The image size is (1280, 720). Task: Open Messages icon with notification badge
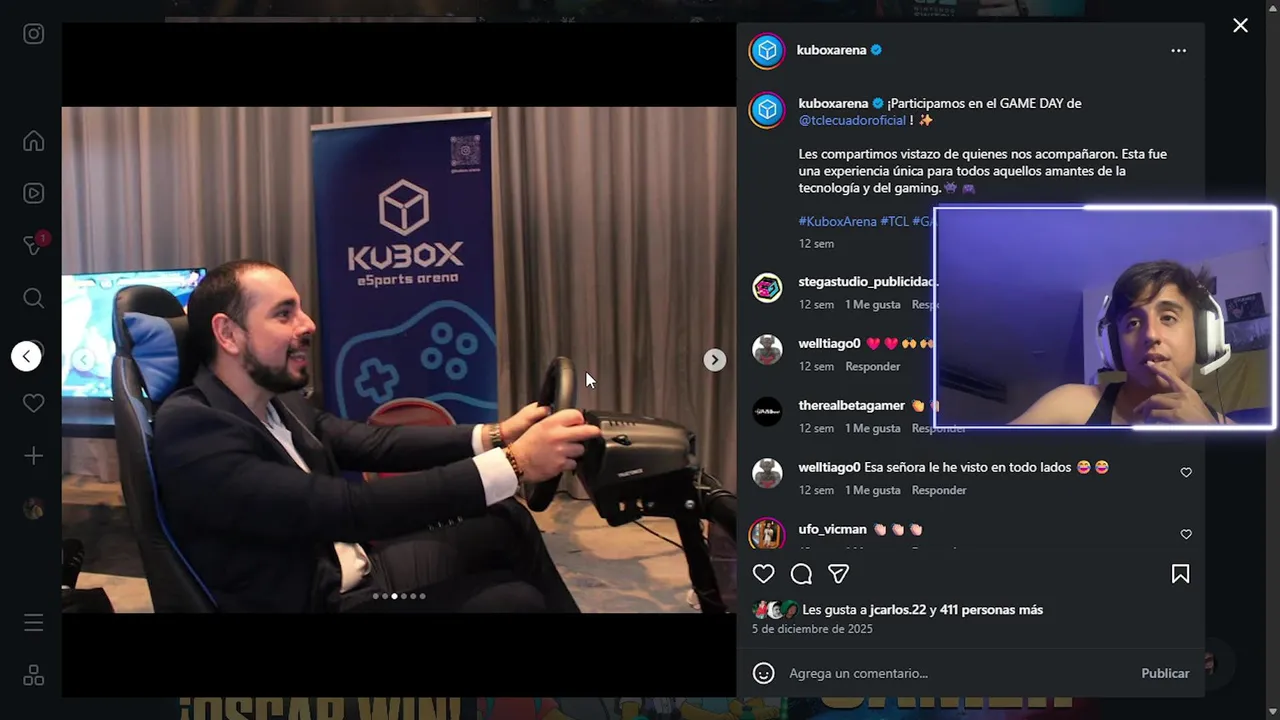click(x=35, y=245)
